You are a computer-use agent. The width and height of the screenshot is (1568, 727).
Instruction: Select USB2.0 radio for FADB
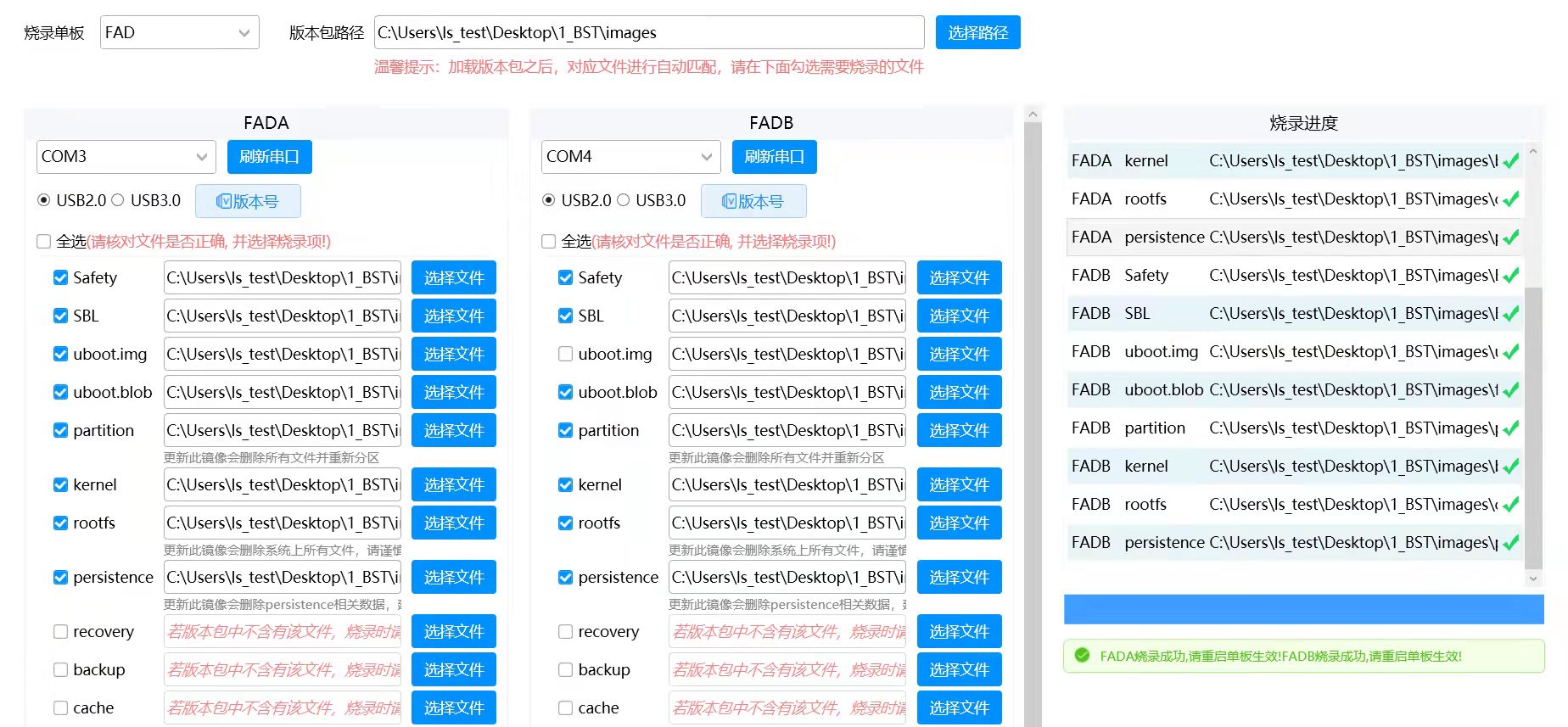click(x=549, y=200)
